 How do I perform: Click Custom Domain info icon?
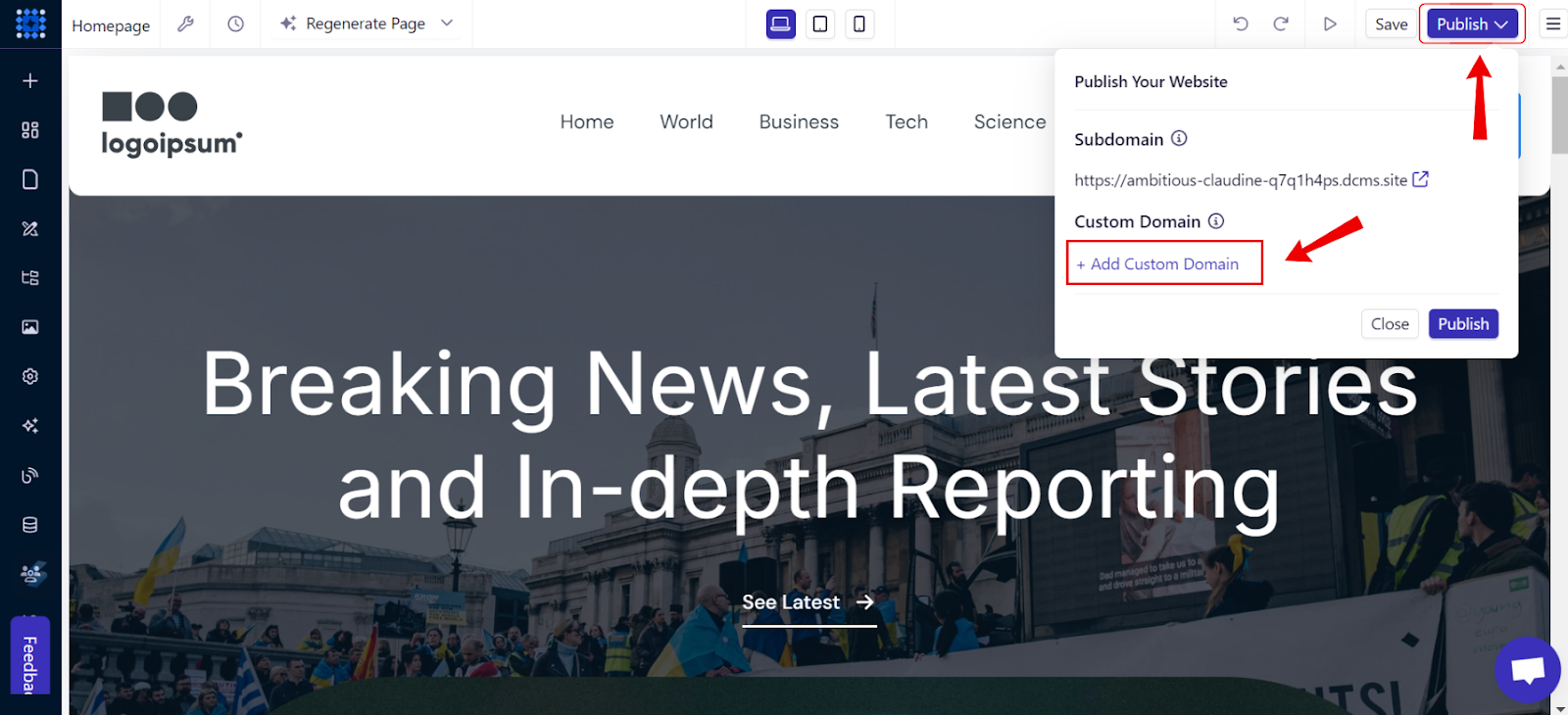coord(1216,220)
